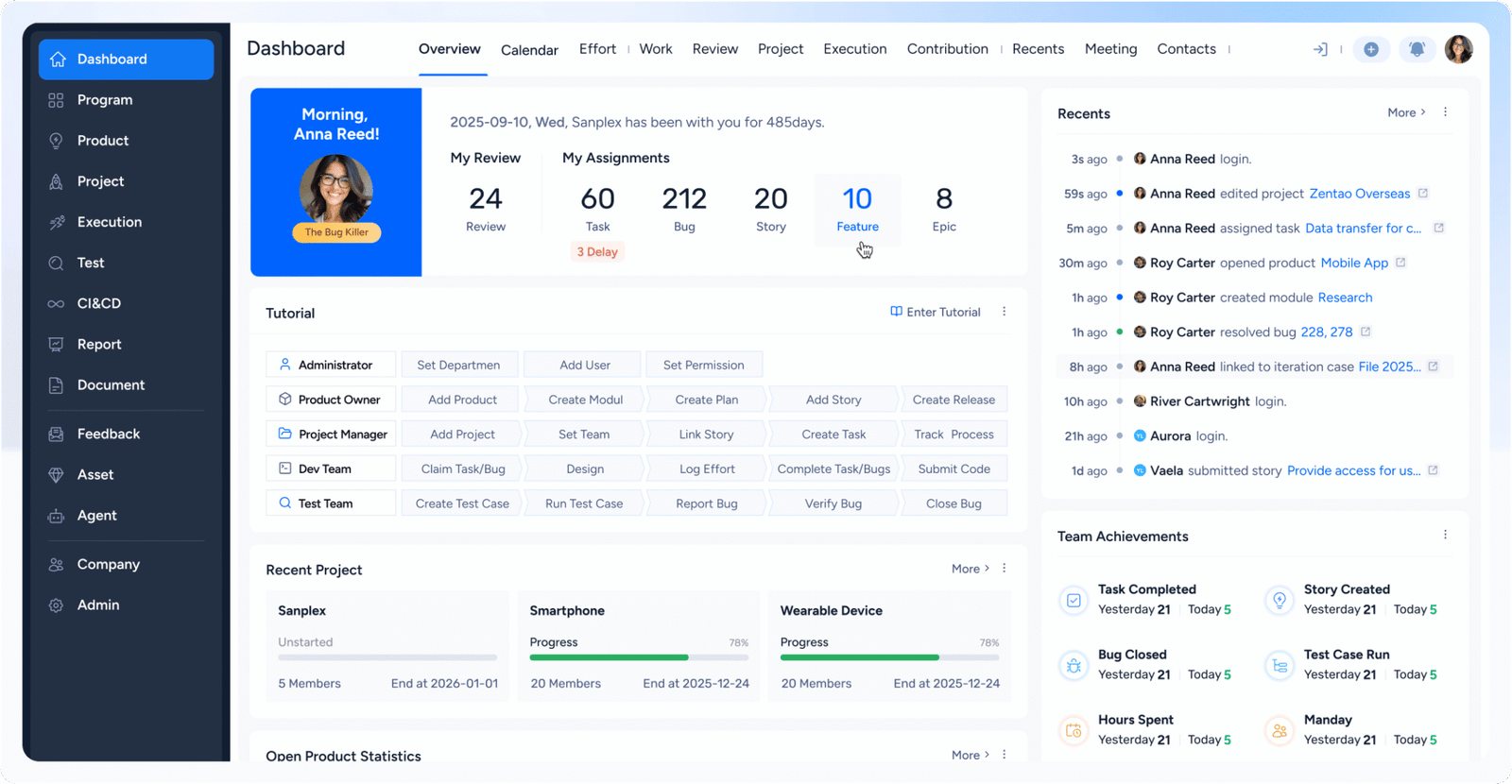Screen dimensions: 1512x784
Task: Open the Research module link
Action: (x=1345, y=298)
